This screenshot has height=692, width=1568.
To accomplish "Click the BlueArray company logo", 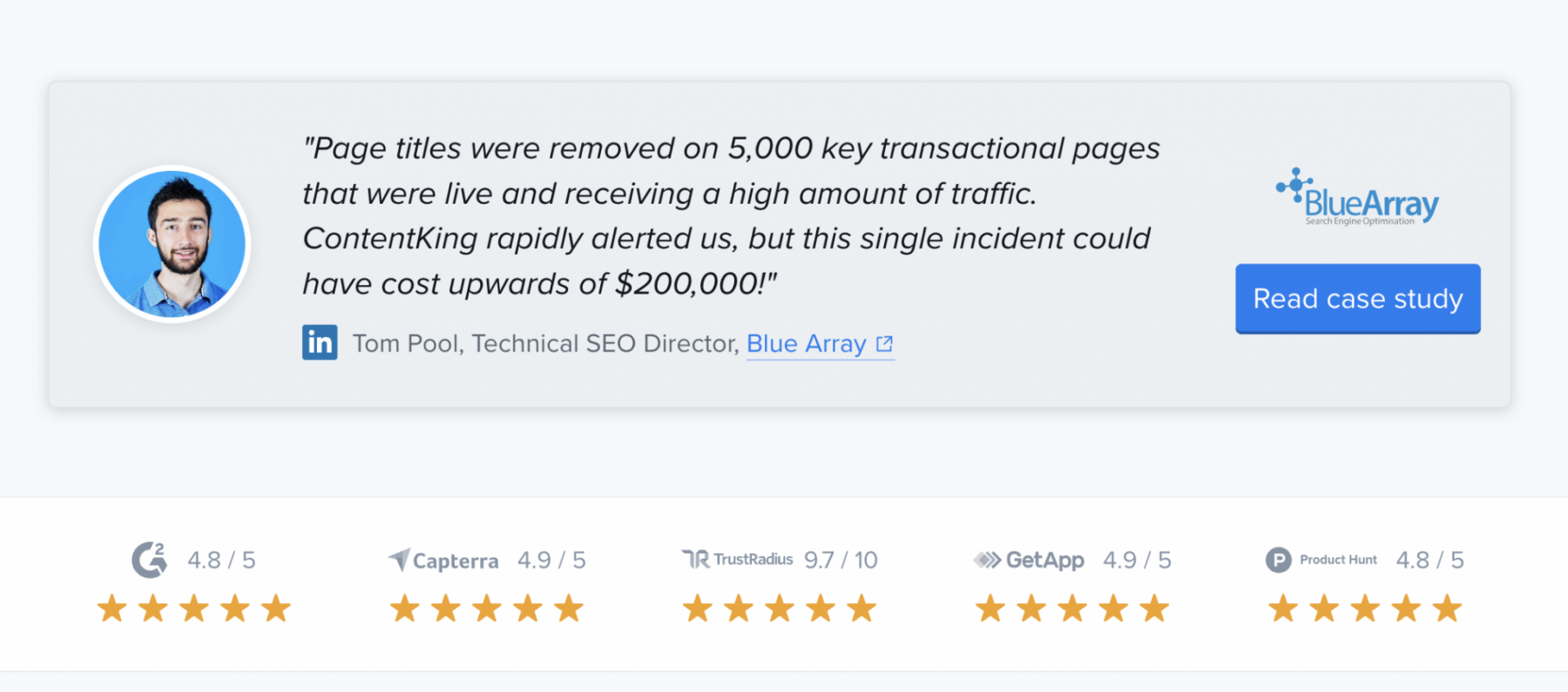I will coord(1357,198).
